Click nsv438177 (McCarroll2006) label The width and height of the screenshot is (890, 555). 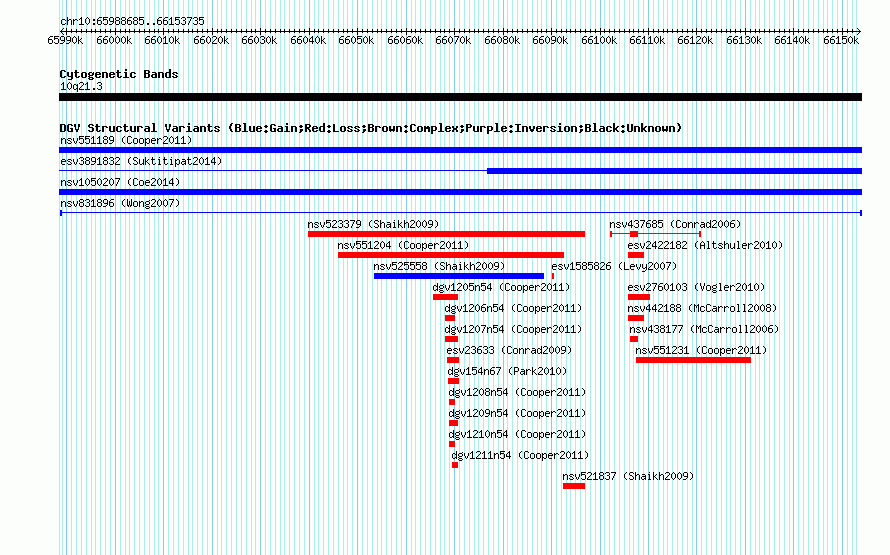point(704,329)
